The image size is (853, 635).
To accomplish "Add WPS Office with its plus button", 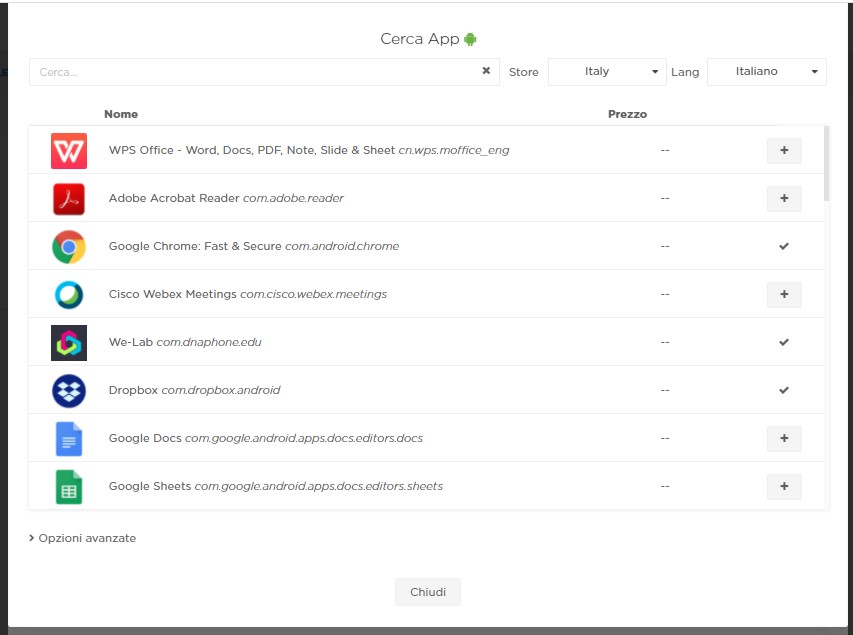I will coord(784,151).
